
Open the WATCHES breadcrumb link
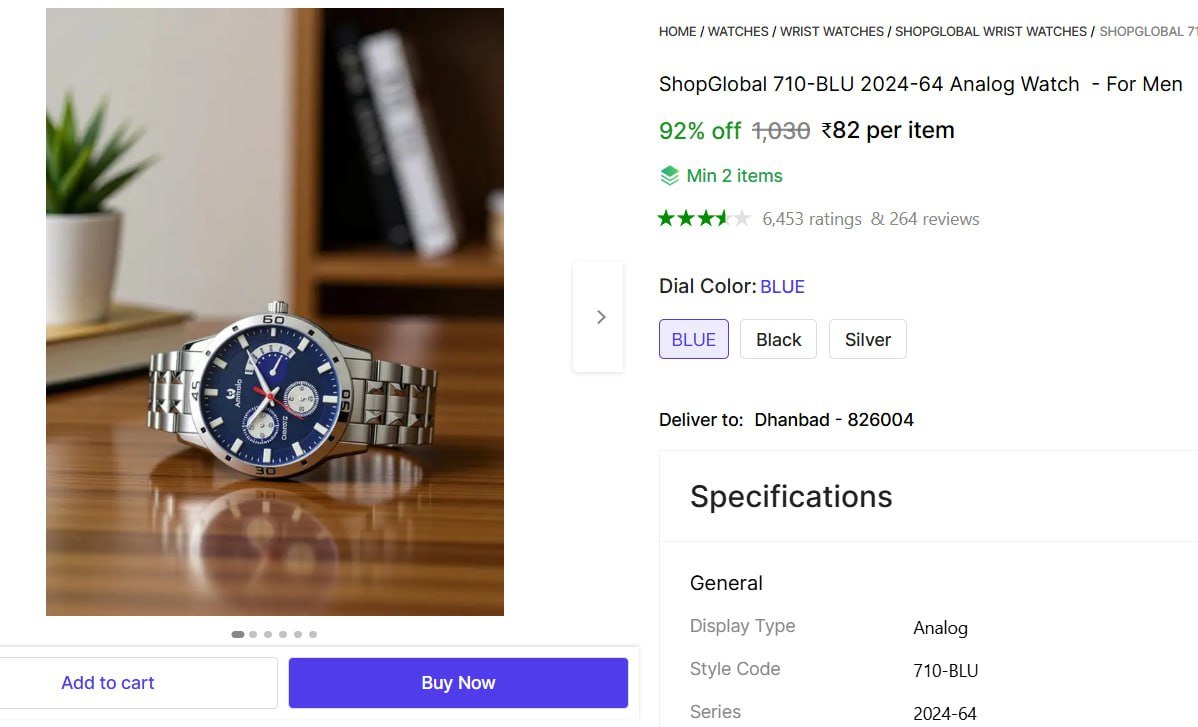[x=738, y=31]
